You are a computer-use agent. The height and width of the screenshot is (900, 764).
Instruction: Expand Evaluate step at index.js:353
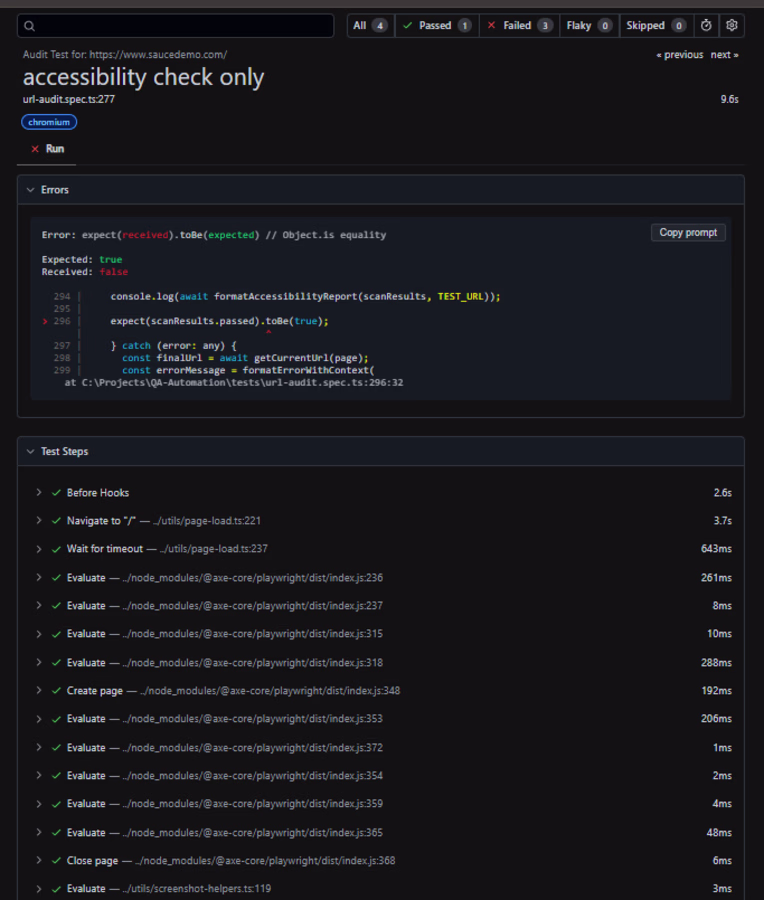[38, 719]
